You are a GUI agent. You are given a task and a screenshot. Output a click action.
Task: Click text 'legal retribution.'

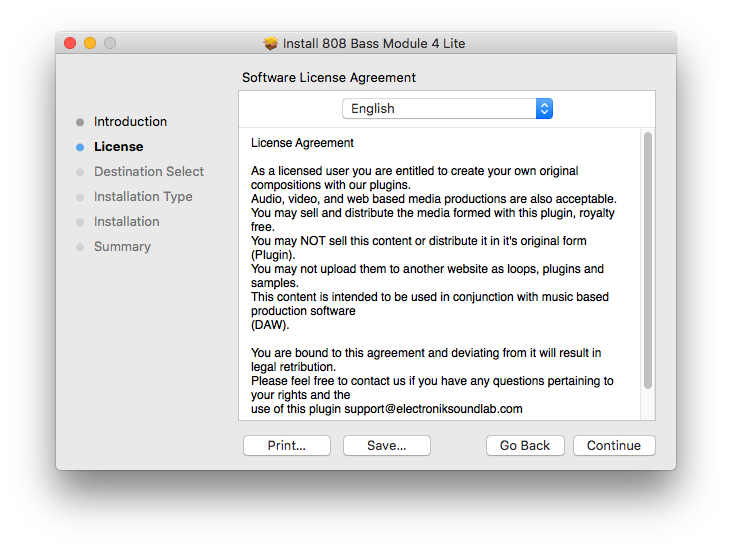293,367
